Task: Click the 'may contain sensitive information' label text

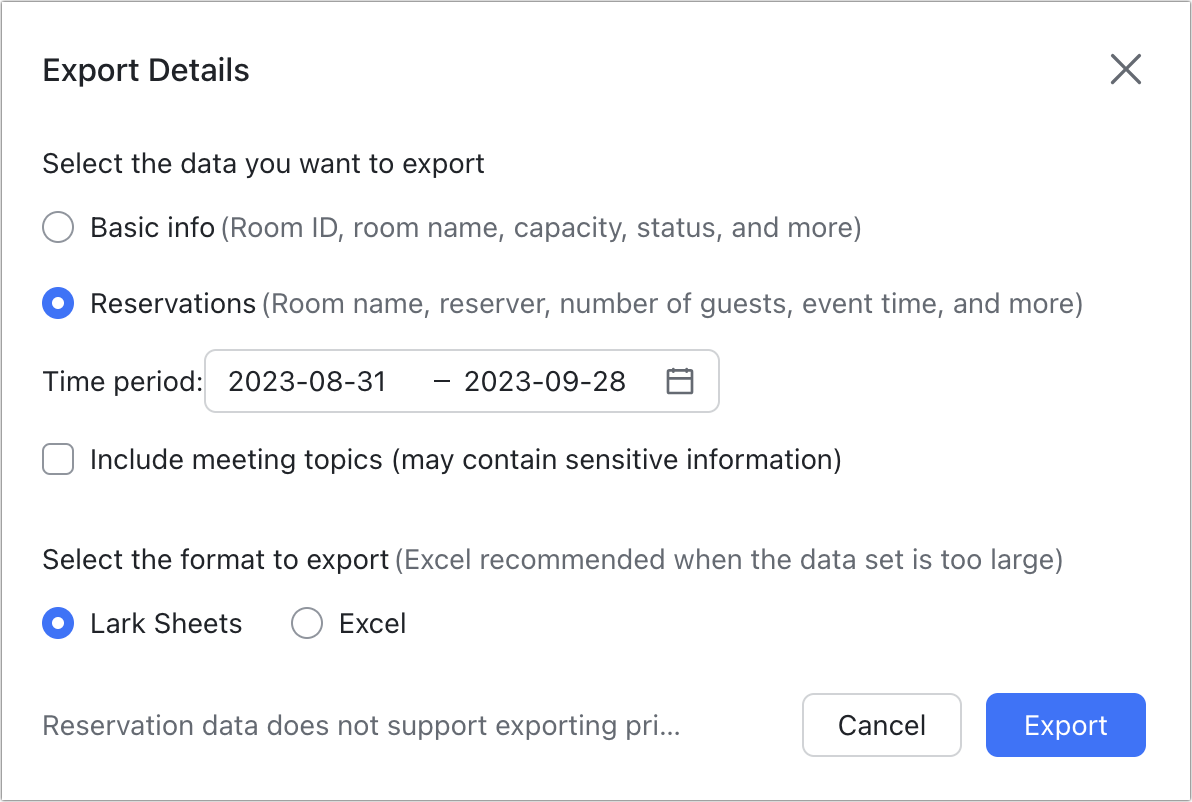Action: [x=616, y=460]
